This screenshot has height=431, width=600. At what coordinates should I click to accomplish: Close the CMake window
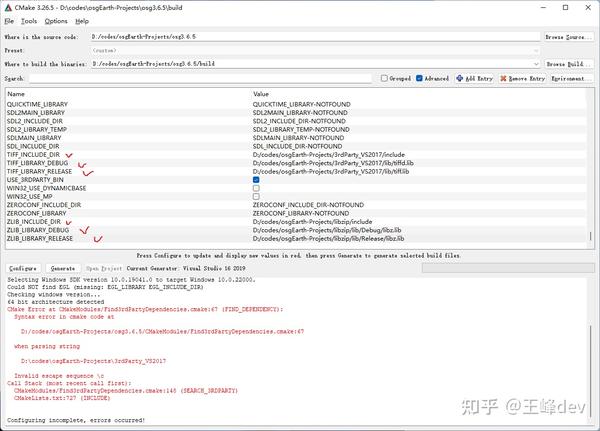point(588,7)
